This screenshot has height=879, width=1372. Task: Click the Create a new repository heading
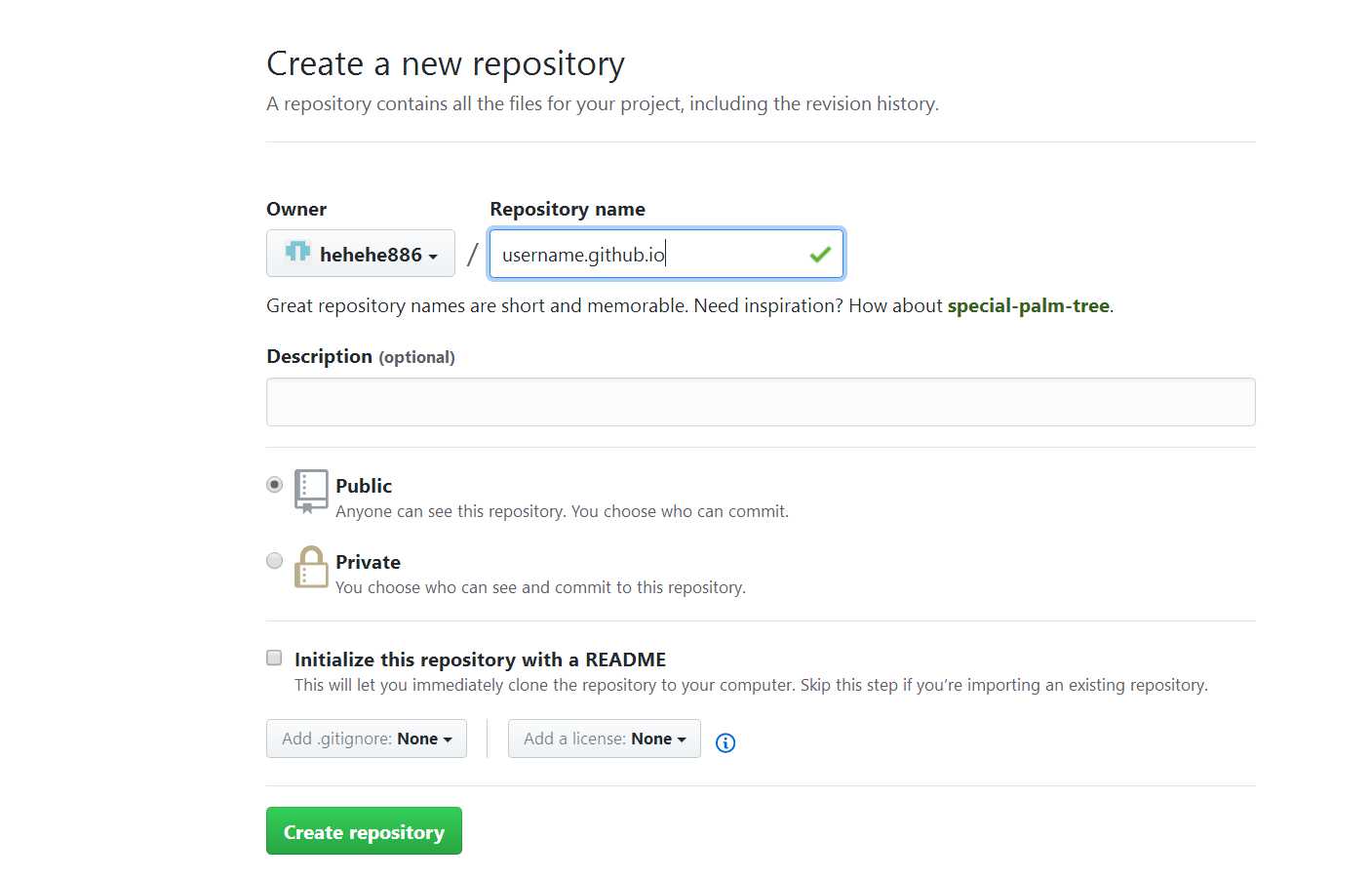[446, 64]
